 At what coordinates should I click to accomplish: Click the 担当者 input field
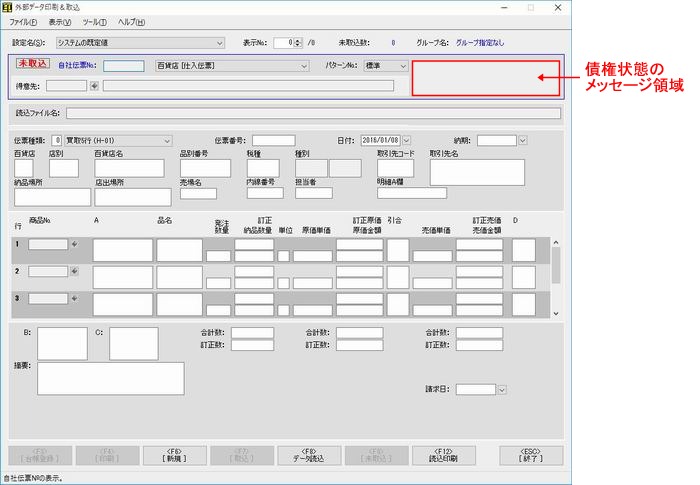[x=314, y=193]
